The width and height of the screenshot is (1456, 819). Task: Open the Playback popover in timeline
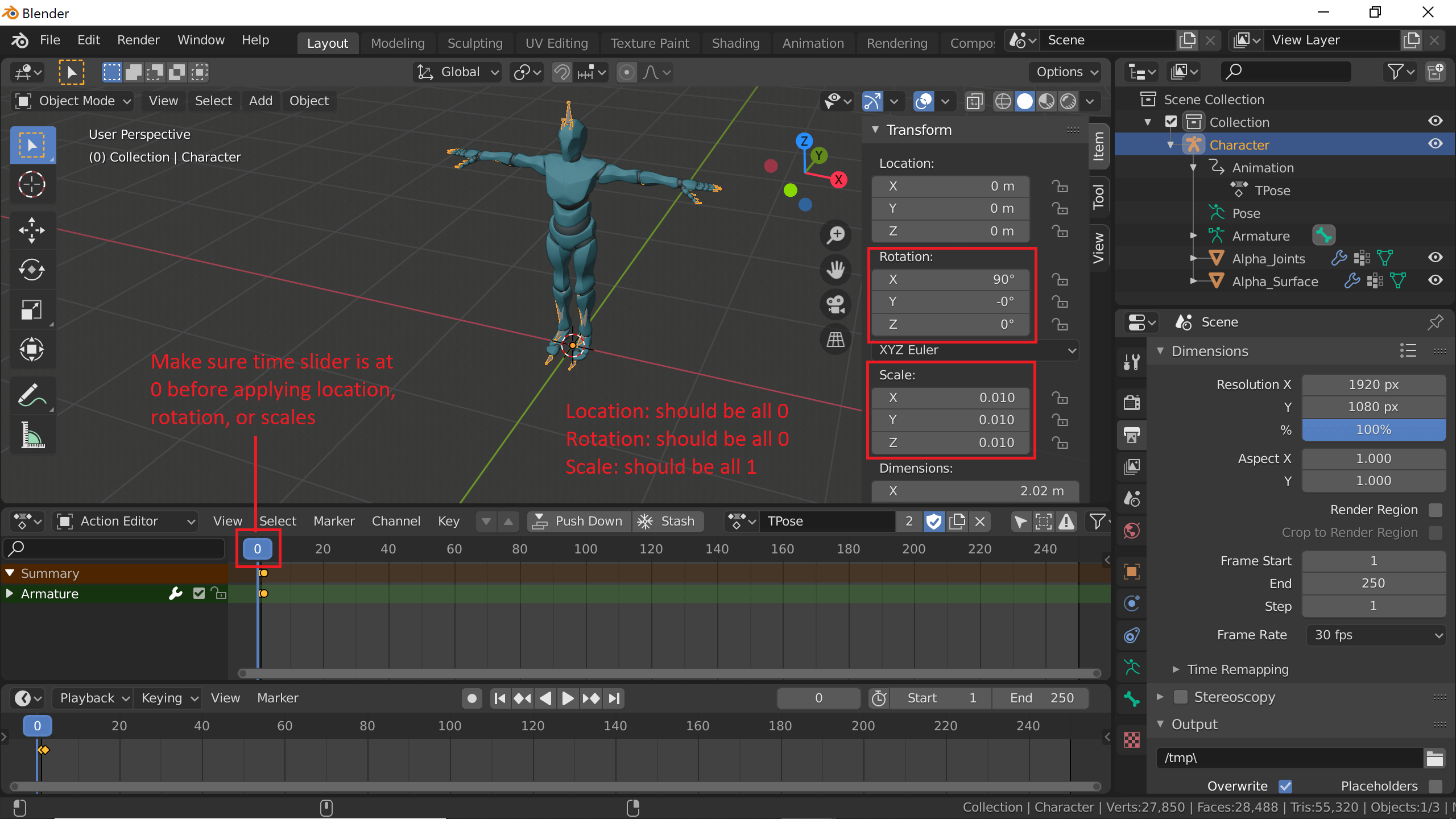point(94,698)
